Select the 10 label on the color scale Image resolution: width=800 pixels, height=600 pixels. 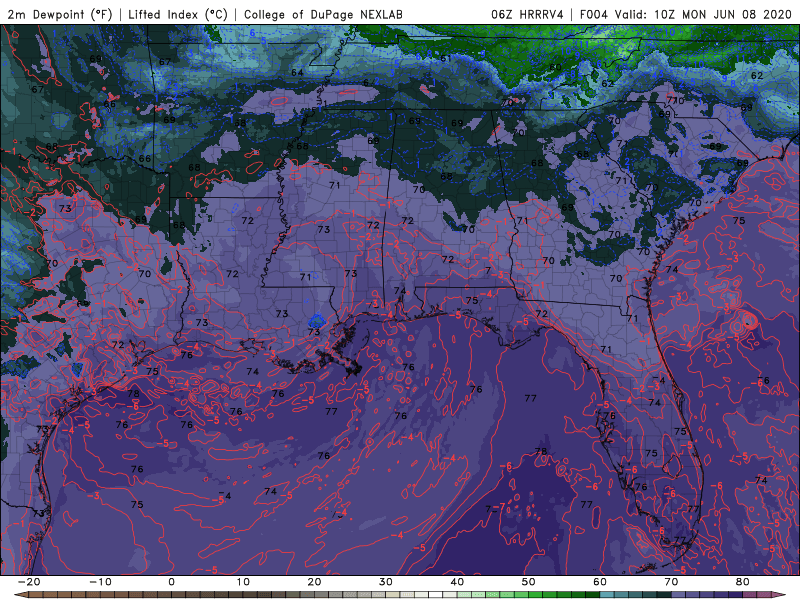click(x=243, y=582)
